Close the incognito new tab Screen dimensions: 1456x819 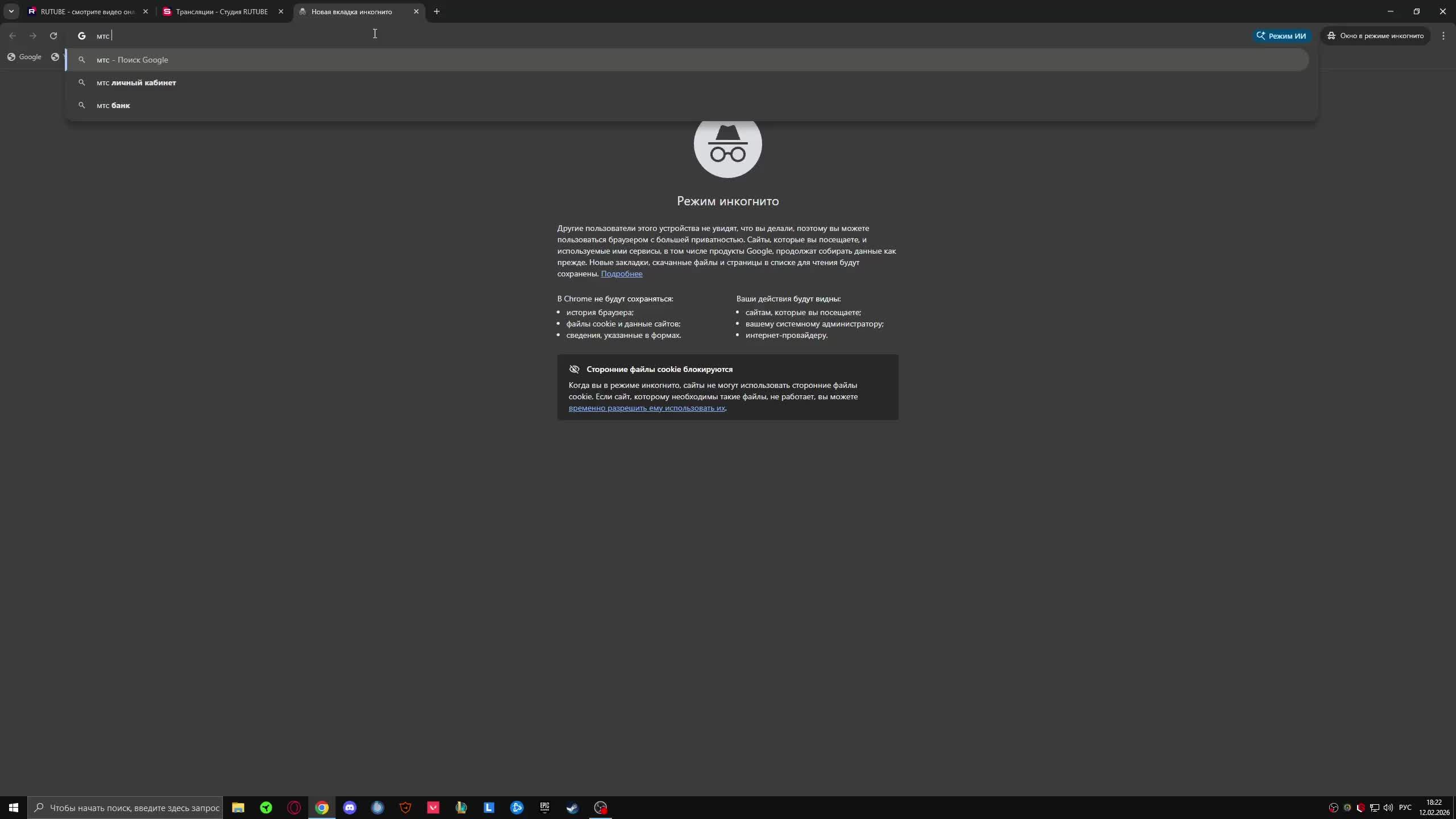pos(416,11)
